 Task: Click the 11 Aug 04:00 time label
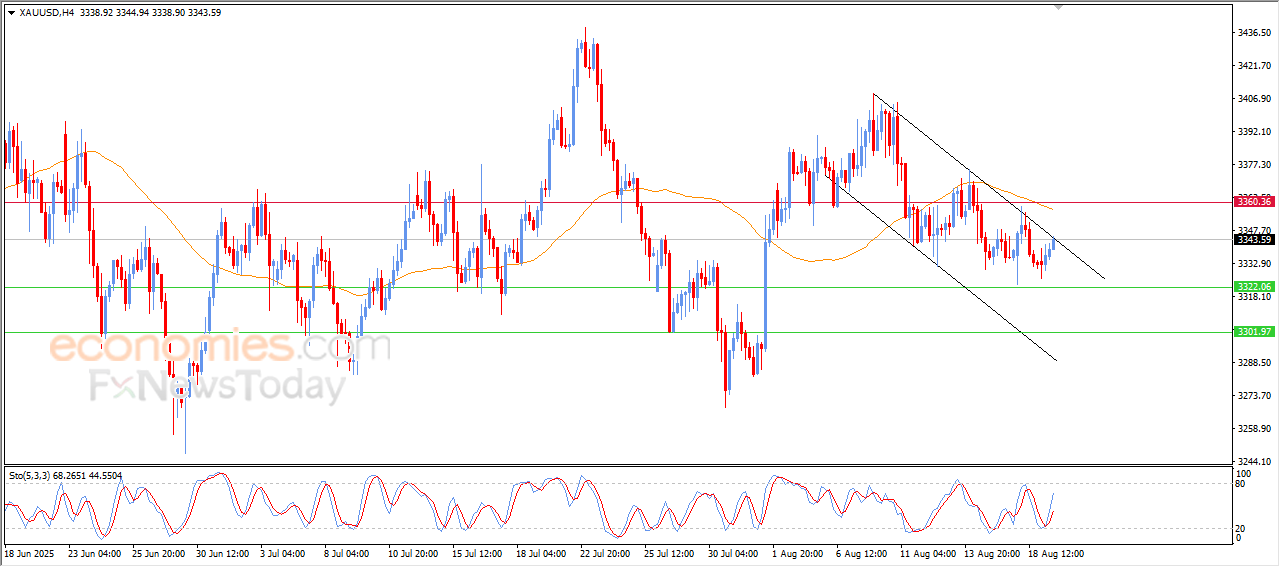tap(928, 553)
